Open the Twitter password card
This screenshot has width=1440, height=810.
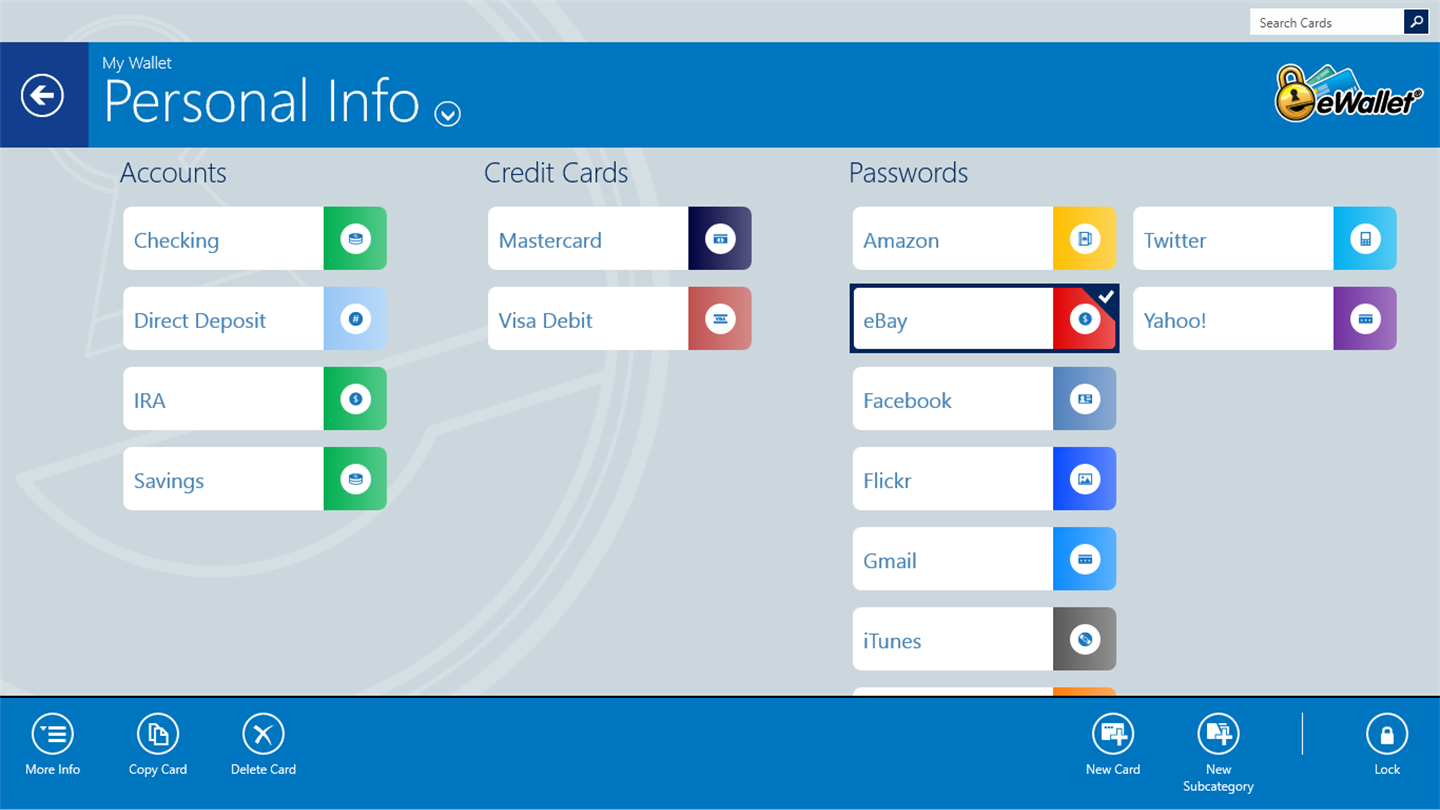pos(1265,239)
